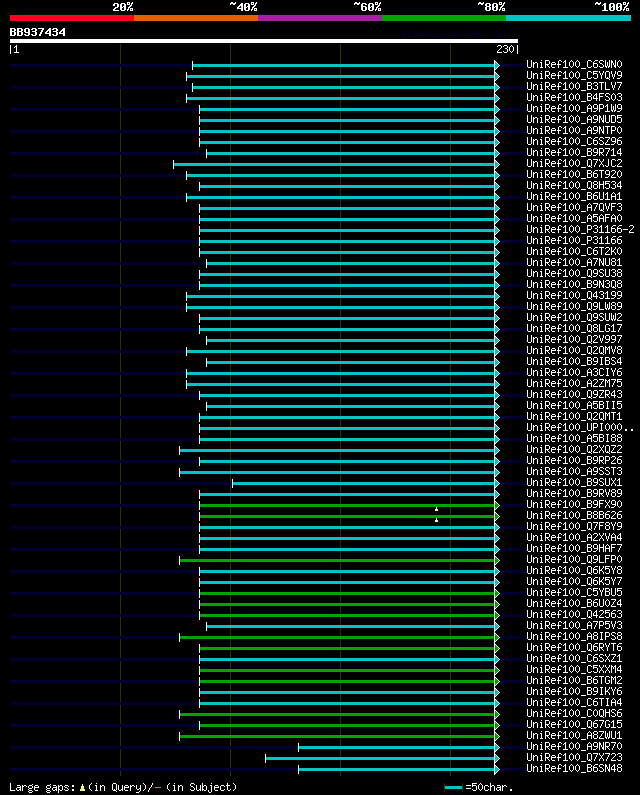Click the cyan ~100% identity legend bar
This screenshot has width=640, height=795.
click(568, 18)
